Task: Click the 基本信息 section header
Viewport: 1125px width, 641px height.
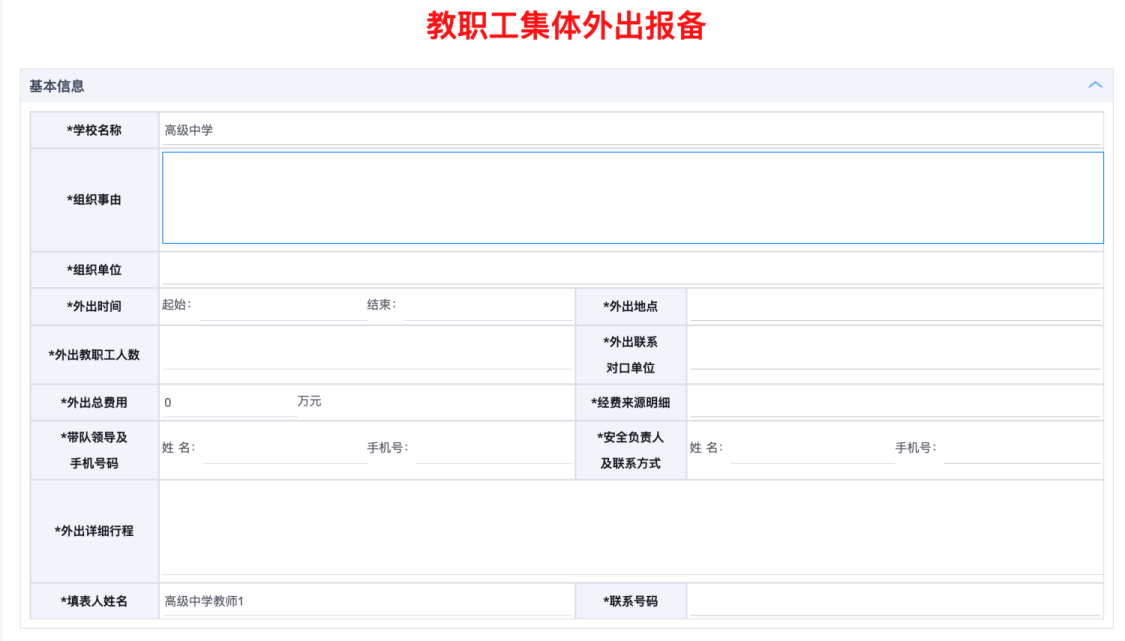Action: (57, 86)
